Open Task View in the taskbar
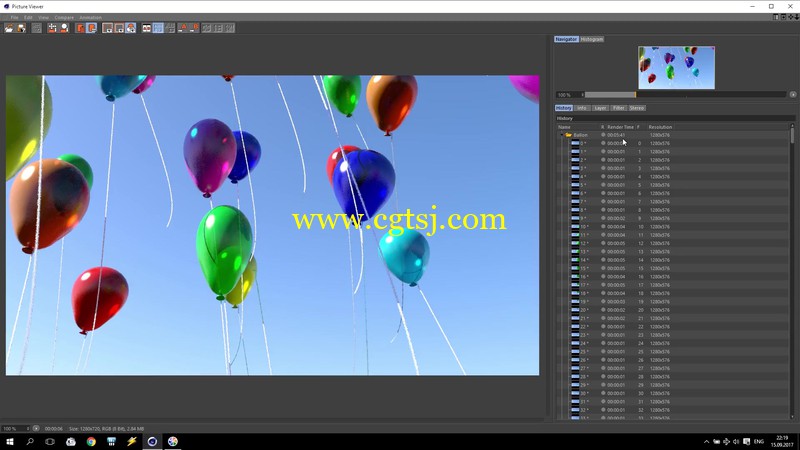The width and height of the screenshot is (800, 450). 50,441
